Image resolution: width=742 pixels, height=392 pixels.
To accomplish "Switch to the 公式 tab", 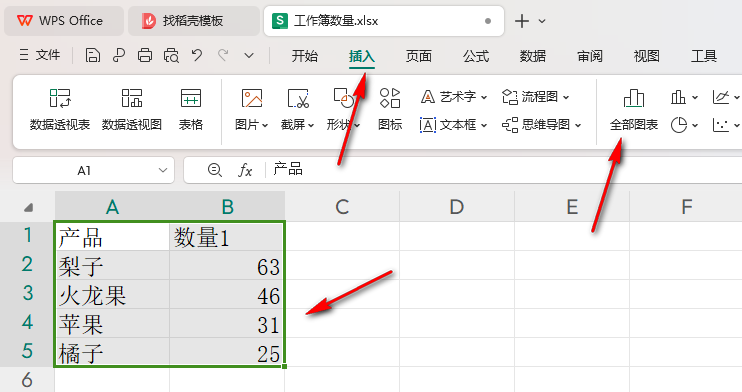I will [476, 56].
